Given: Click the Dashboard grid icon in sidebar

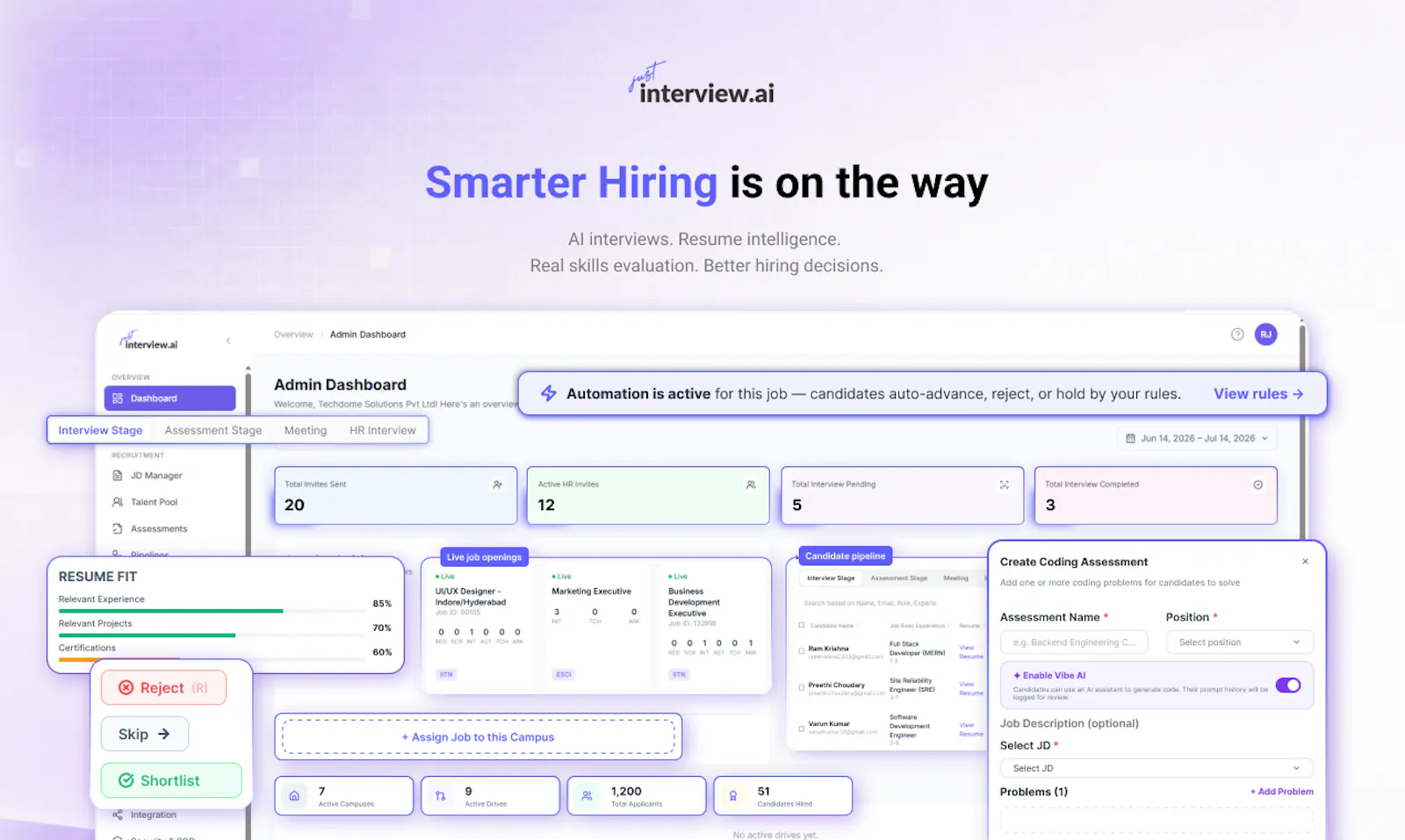Looking at the screenshot, I should point(118,398).
